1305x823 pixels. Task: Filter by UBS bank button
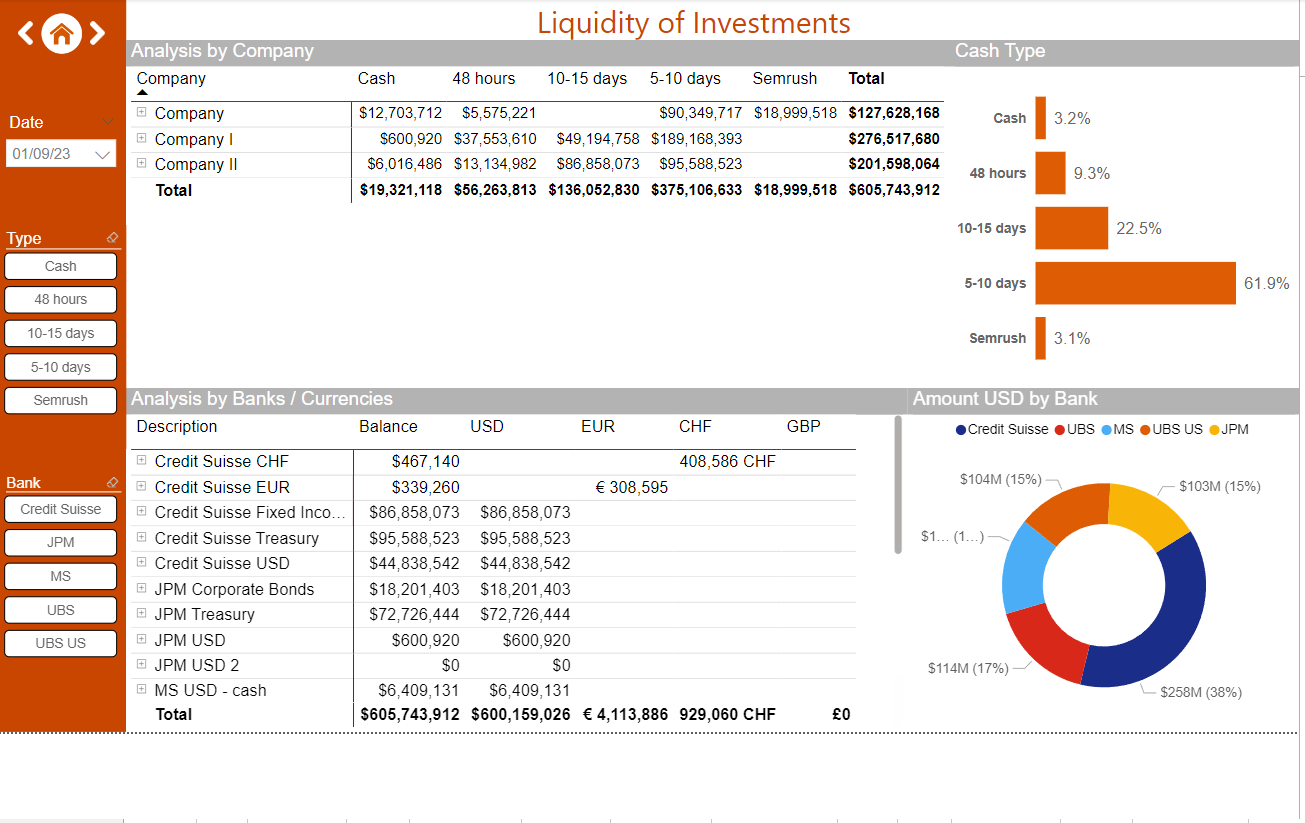61,610
